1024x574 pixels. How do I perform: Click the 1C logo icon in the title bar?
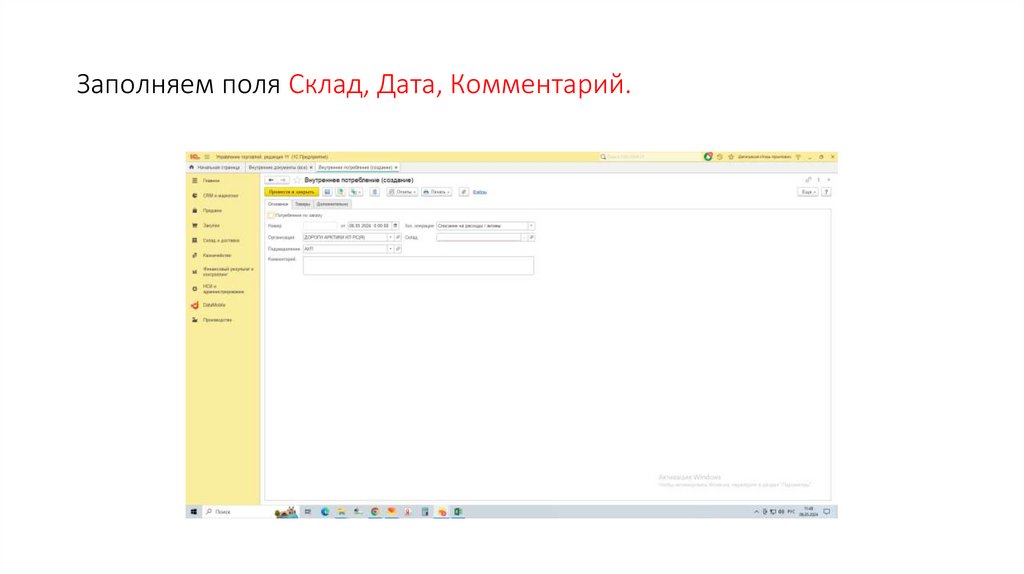pos(195,157)
